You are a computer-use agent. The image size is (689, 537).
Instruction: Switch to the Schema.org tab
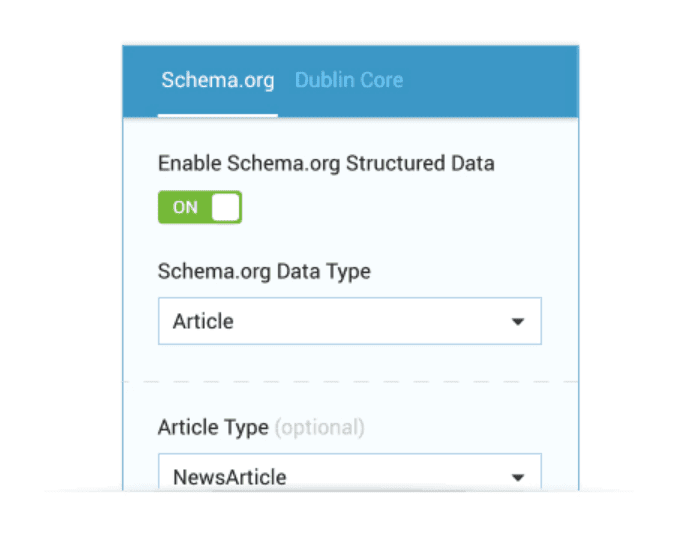(x=218, y=81)
